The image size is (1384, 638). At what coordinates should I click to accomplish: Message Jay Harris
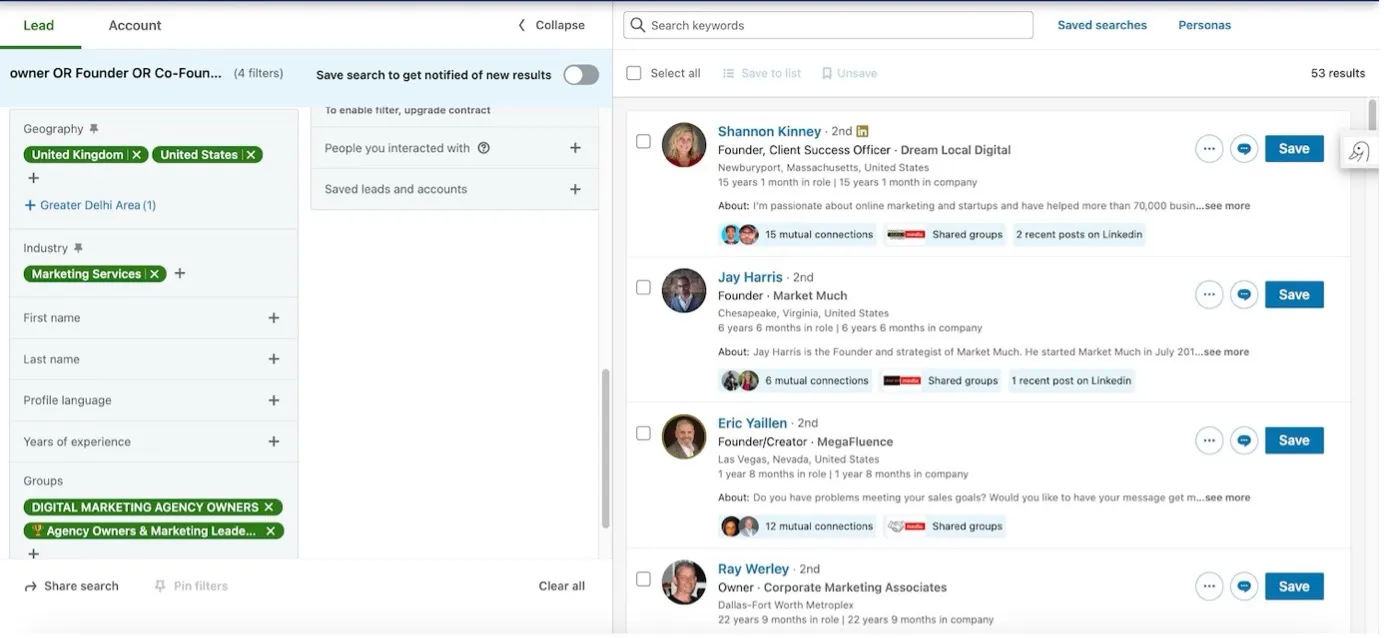pyautogui.click(x=1244, y=295)
